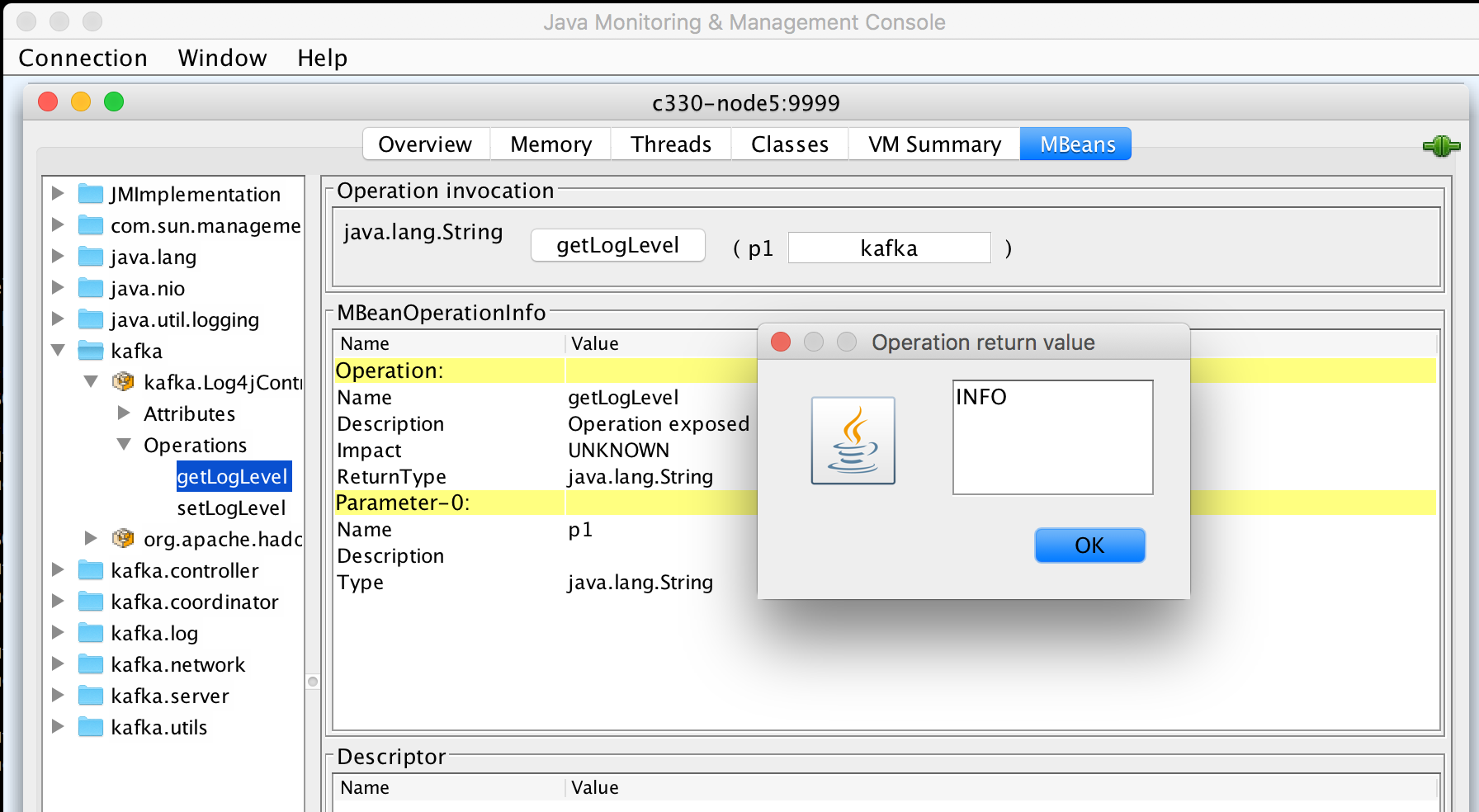Click the green connection status plug icon
The image size is (1479, 812).
[1441, 145]
